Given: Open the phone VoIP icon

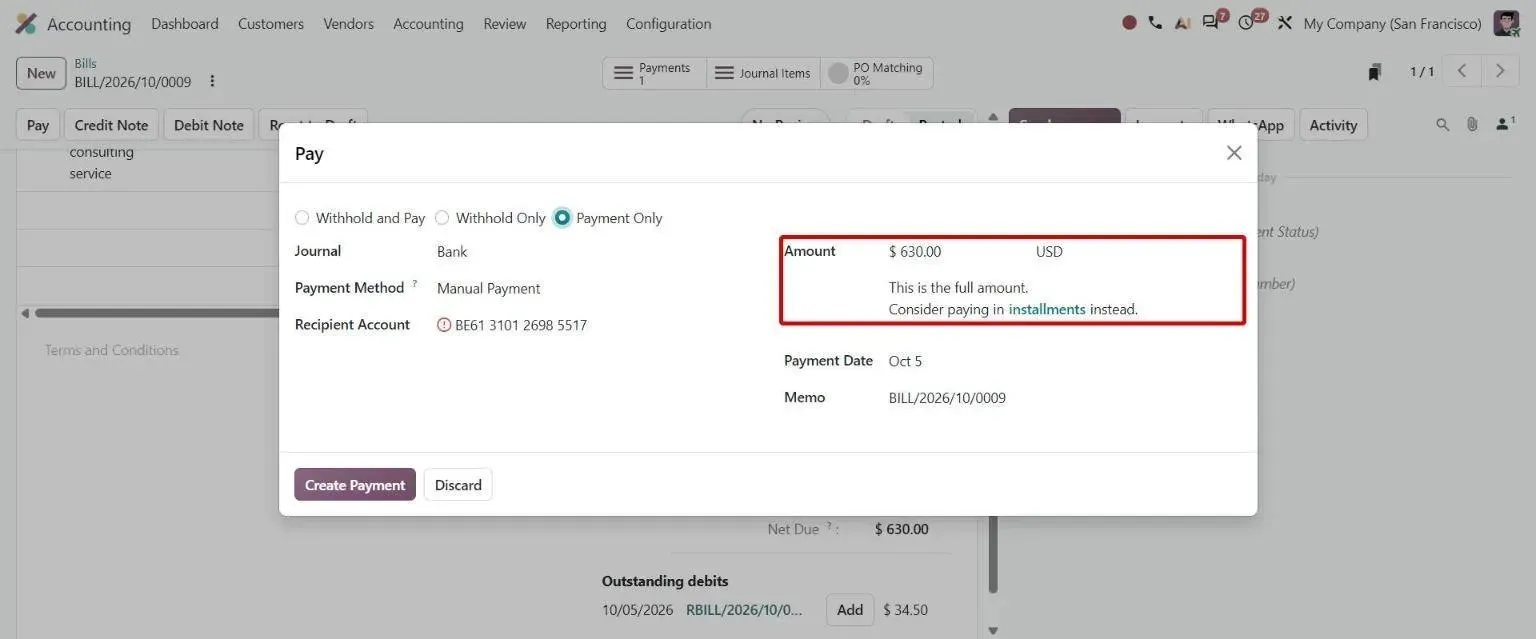Looking at the screenshot, I should (1155, 23).
